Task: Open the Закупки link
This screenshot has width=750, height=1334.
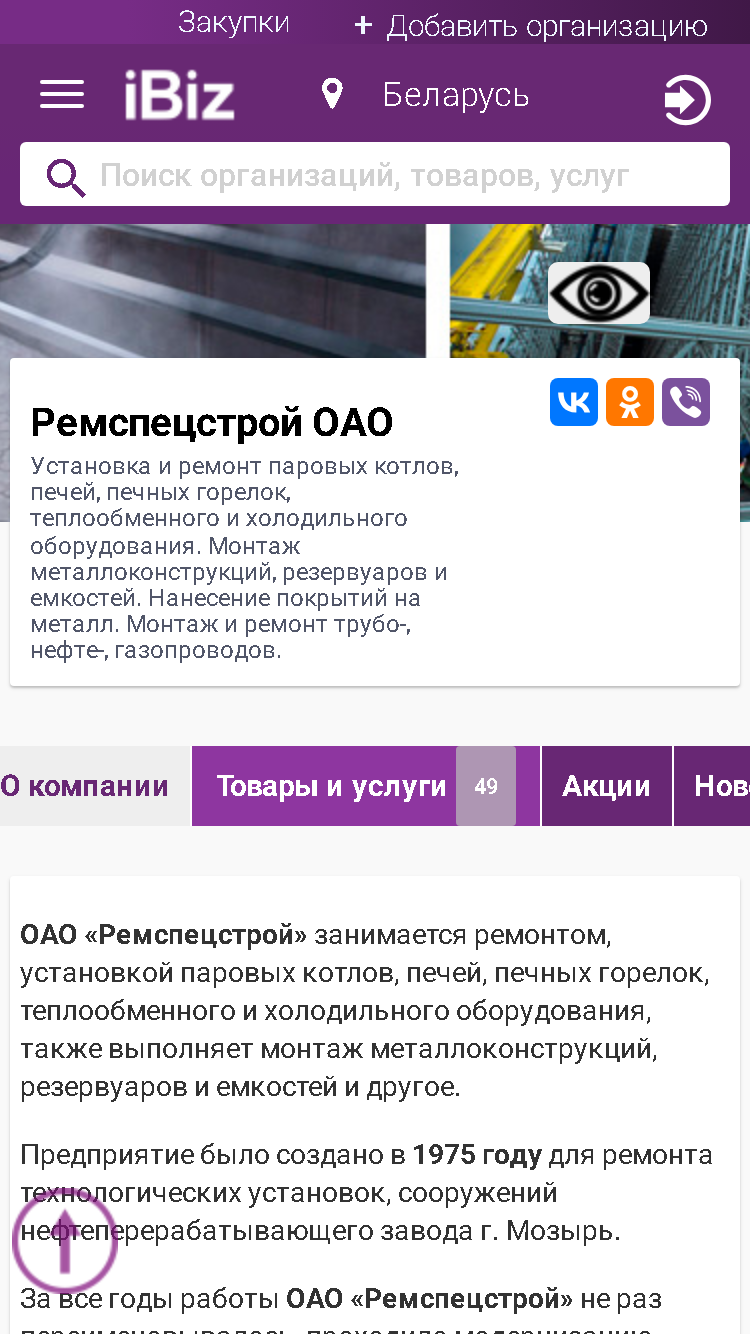Action: pos(234,23)
